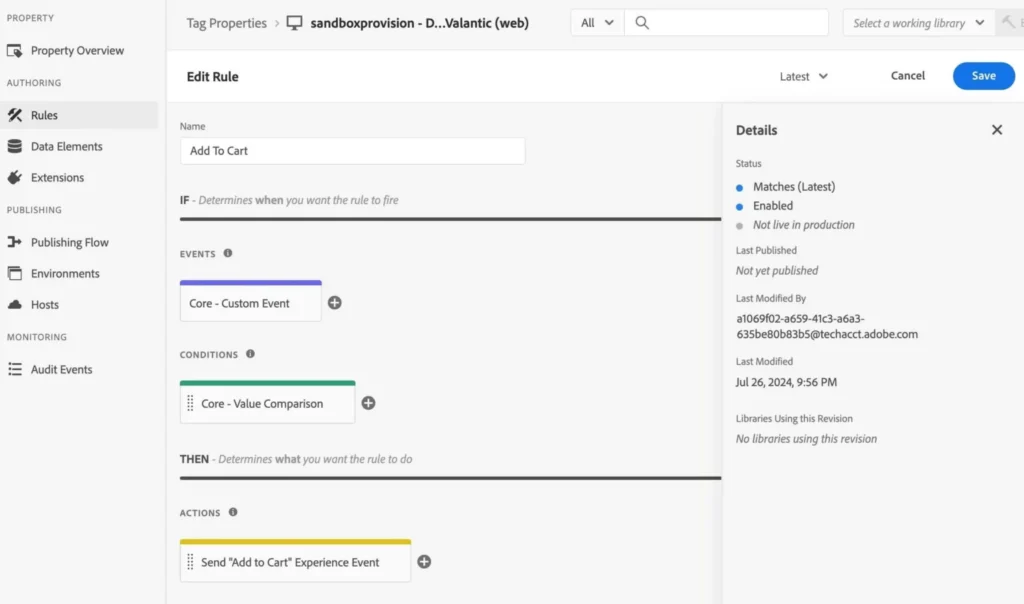This screenshot has height=604, width=1024.
Task: Close the Details panel
Action: (x=996, y=130)
